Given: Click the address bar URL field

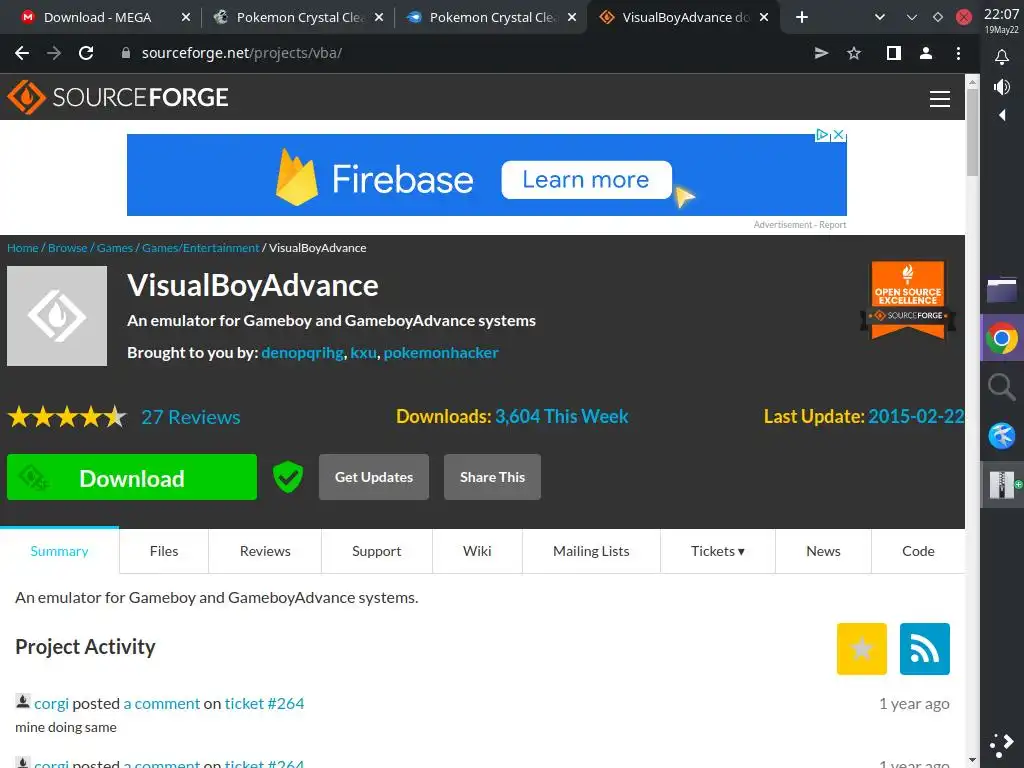Looking at the screenshot, I should coord(457,53).
